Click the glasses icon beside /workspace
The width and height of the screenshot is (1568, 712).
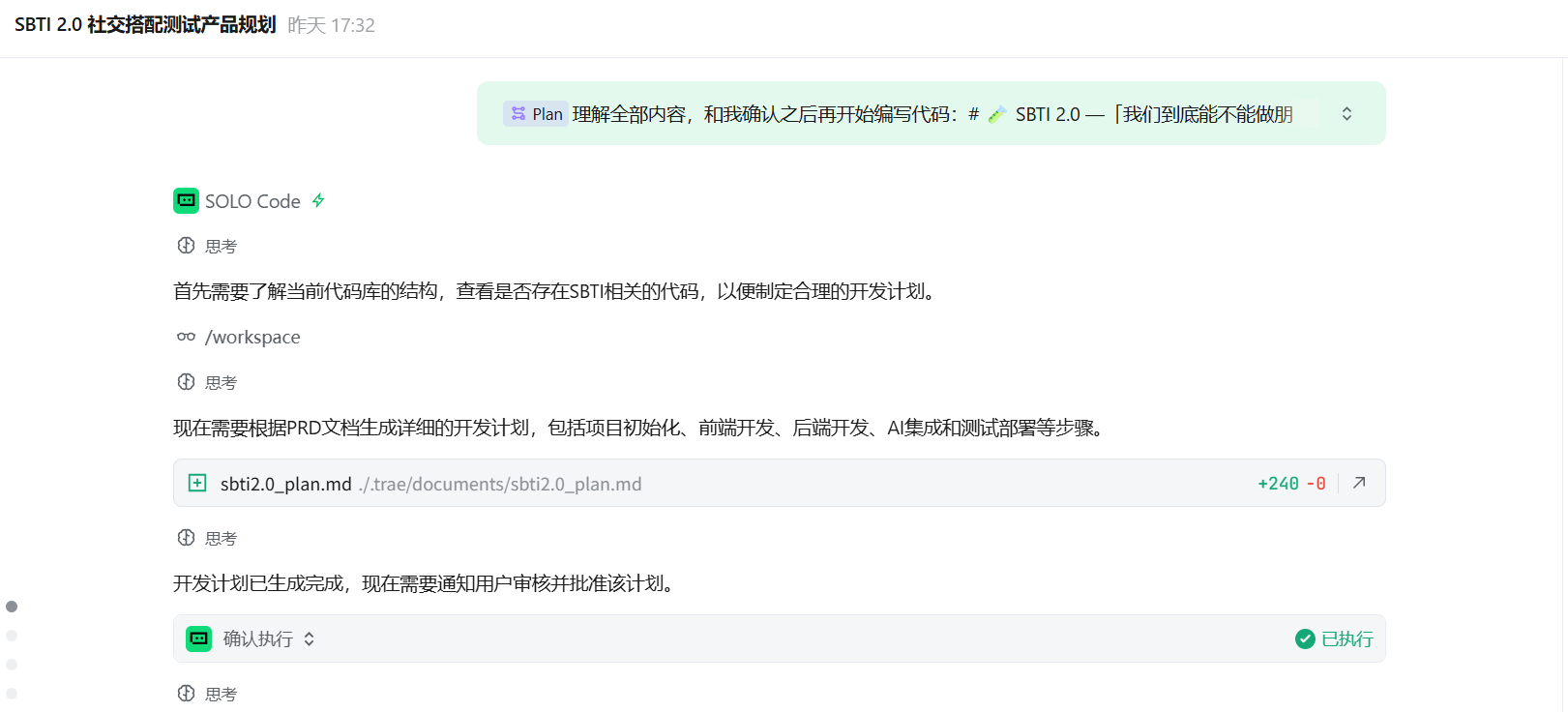pyautogui.click(x=186, y=337)
